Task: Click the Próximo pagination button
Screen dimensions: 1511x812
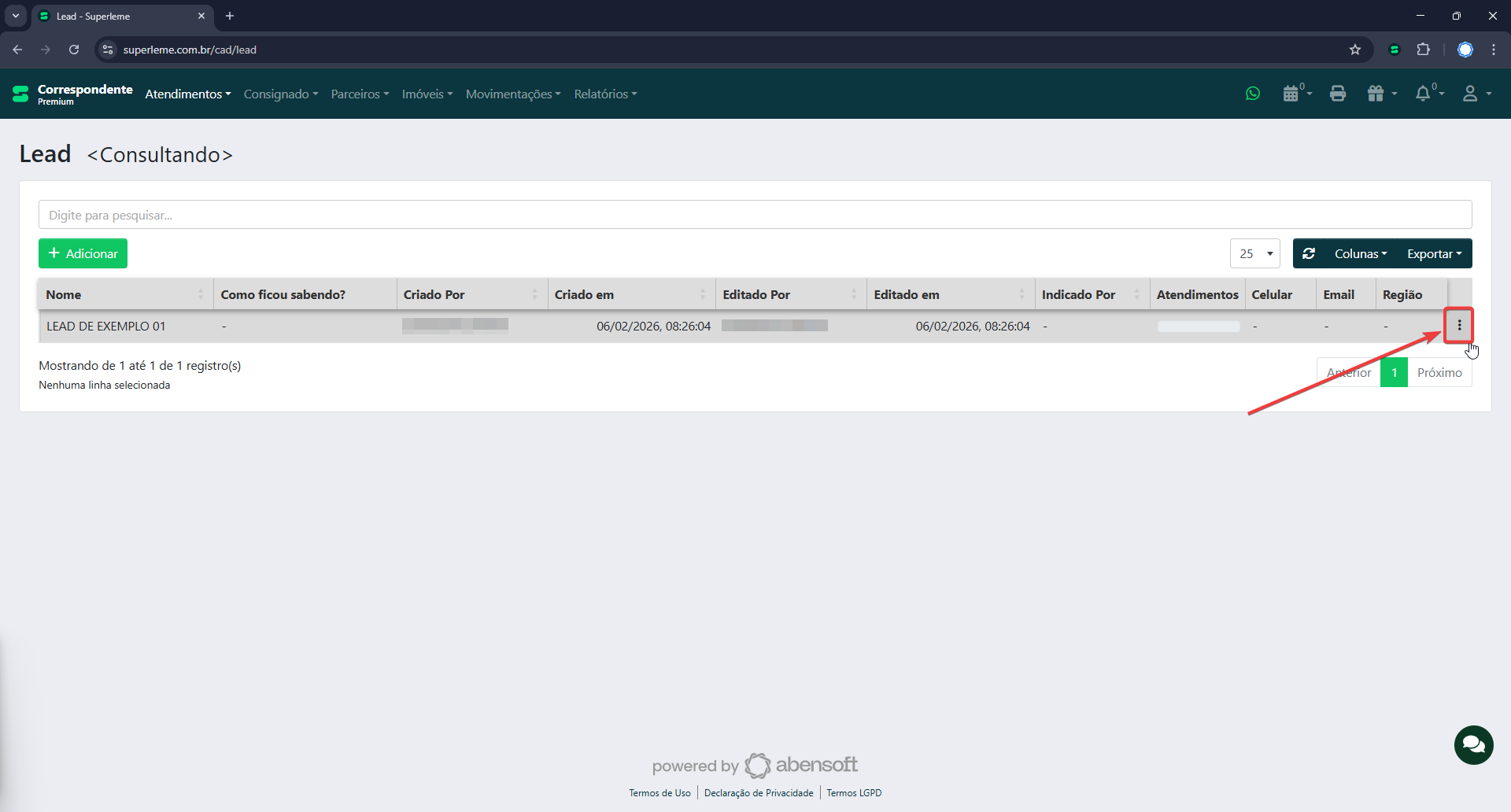Action: point(1439,372)
